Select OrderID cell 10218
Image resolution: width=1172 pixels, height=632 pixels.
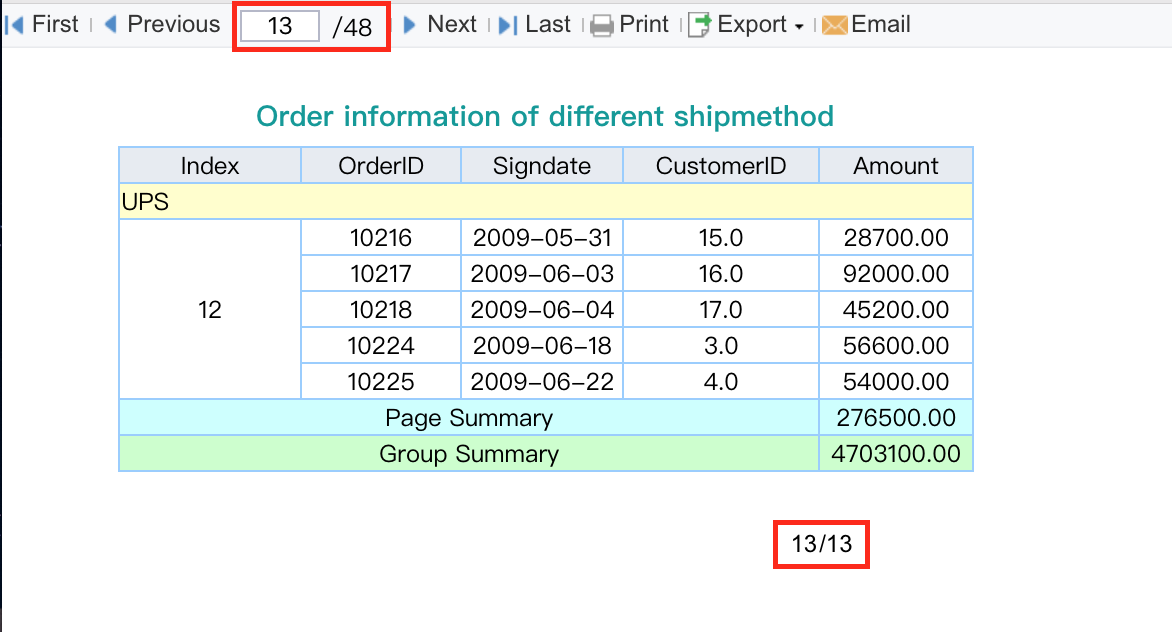pos(381,309)
